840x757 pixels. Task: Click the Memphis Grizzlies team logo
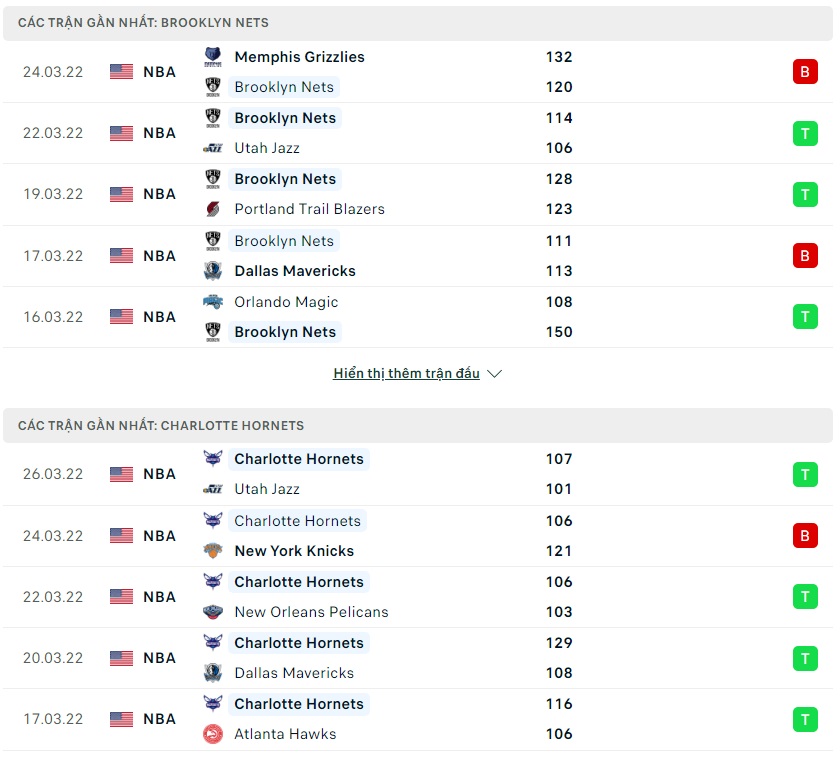(213, 57)
